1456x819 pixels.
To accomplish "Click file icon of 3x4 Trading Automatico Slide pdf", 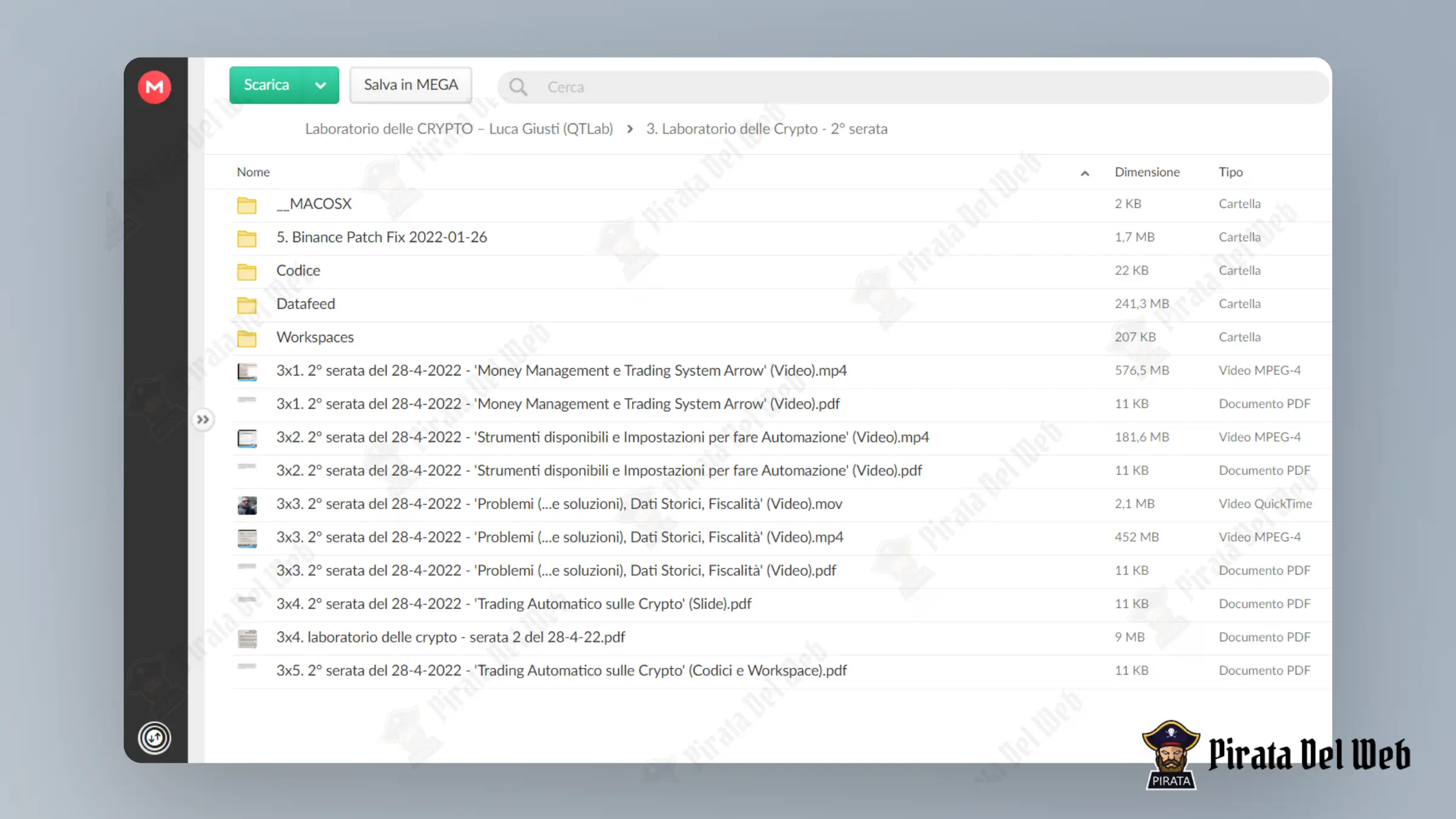I will [247, 601].
